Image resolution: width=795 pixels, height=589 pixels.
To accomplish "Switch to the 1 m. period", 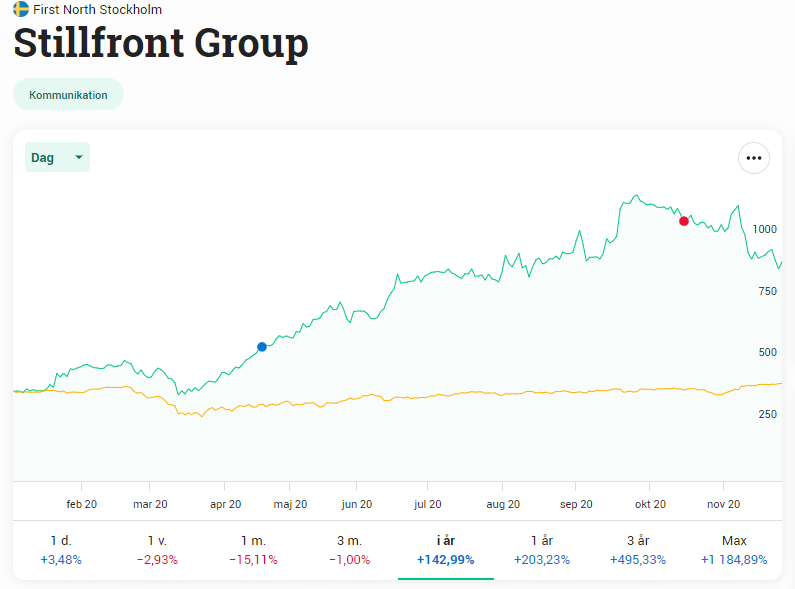I will [x=253, y=549].
